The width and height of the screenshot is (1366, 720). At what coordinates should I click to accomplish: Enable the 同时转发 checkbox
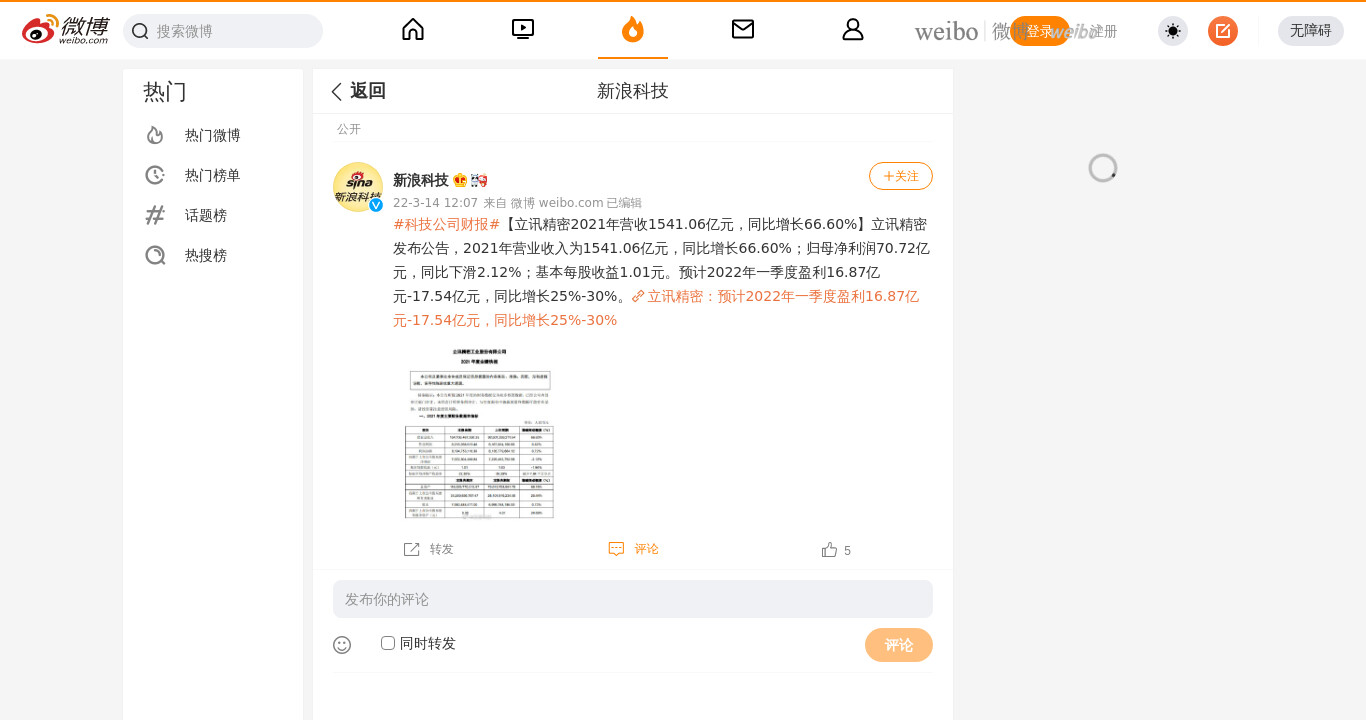388,643
